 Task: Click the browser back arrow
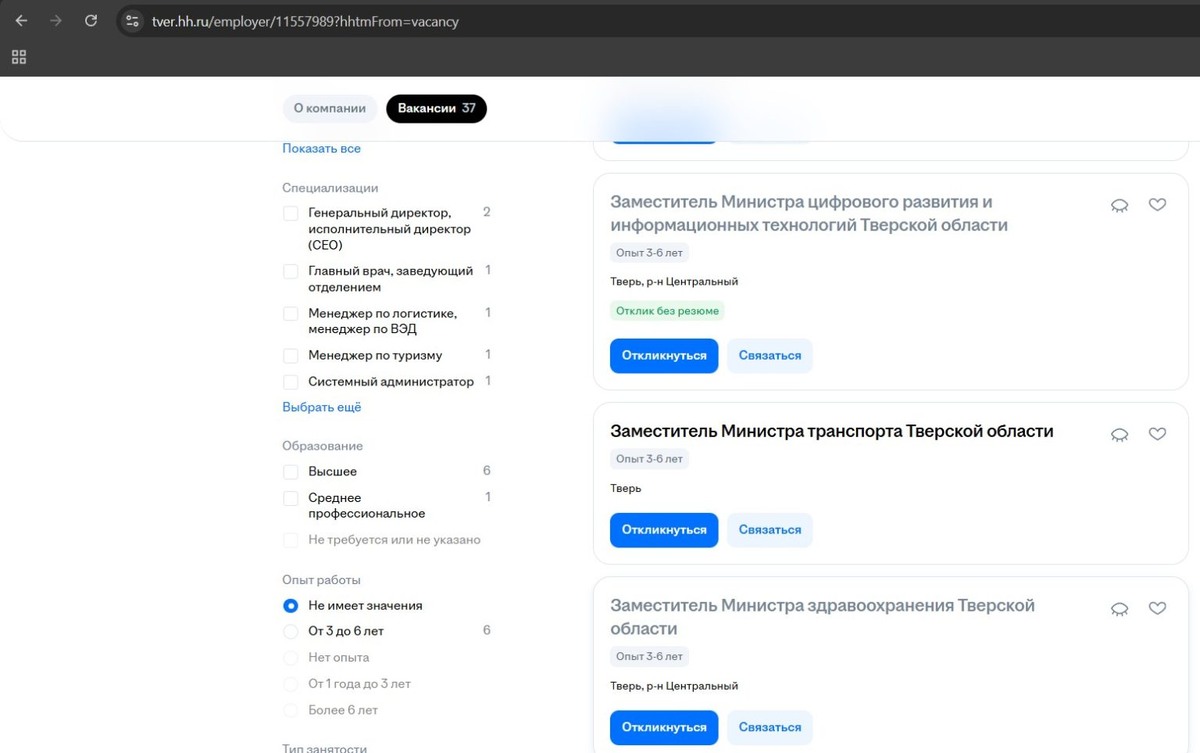[21, 21]
